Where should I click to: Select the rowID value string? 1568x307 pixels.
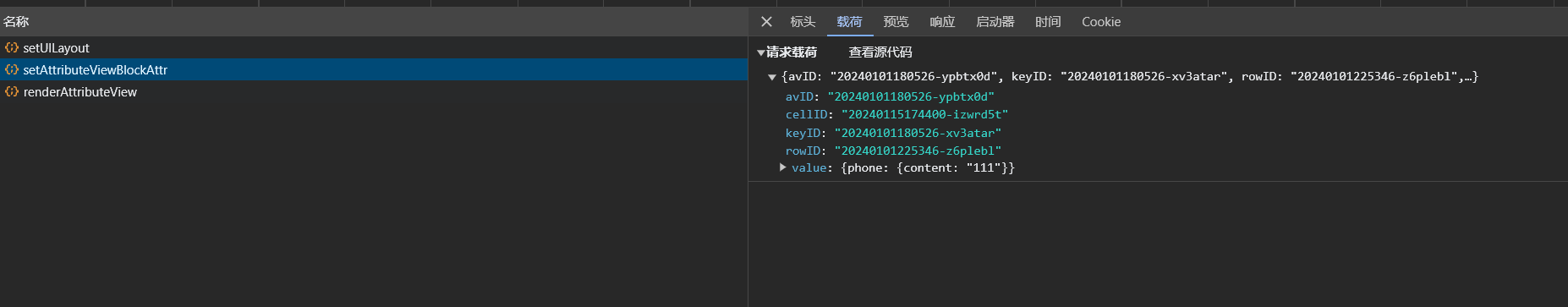(x=918, y=151)
